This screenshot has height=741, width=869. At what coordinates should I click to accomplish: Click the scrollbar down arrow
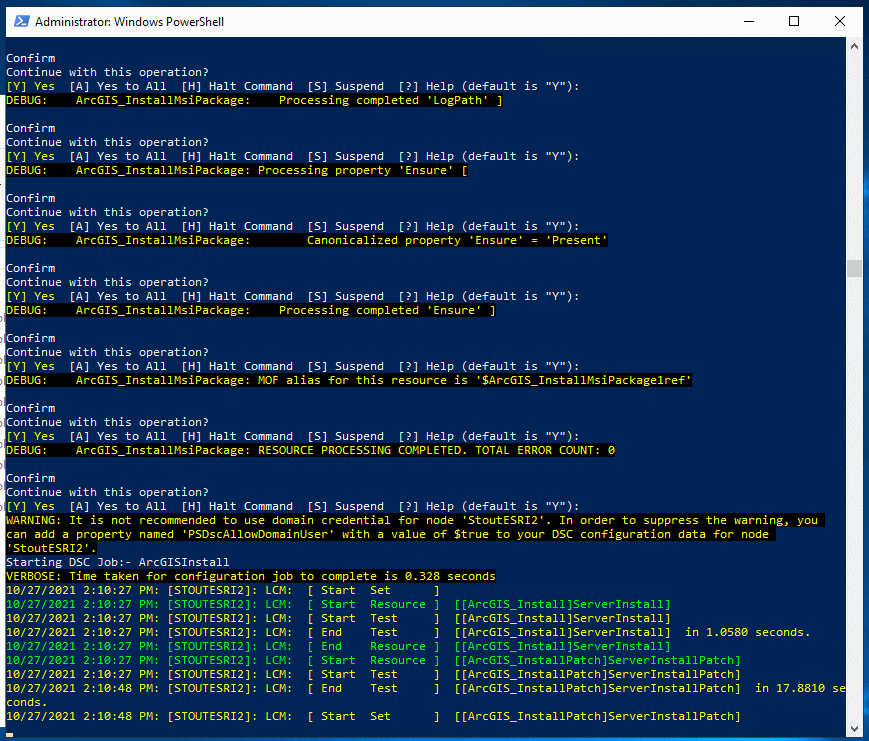coord(853,726)
